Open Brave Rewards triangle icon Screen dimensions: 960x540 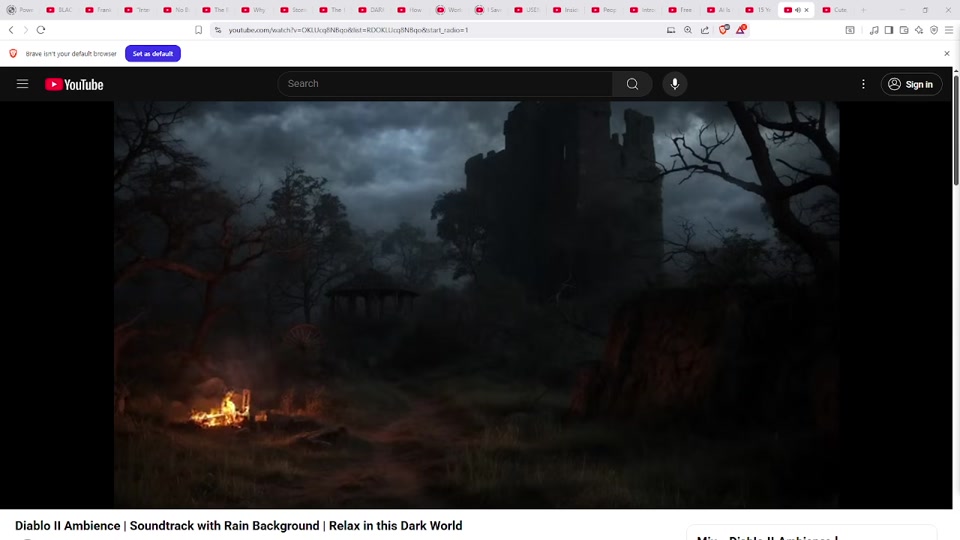click(741, 30)
